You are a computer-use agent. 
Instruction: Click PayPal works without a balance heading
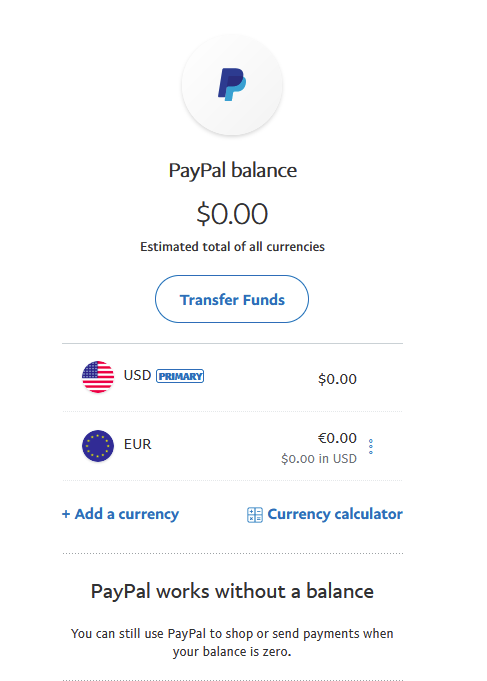(232, 592)
